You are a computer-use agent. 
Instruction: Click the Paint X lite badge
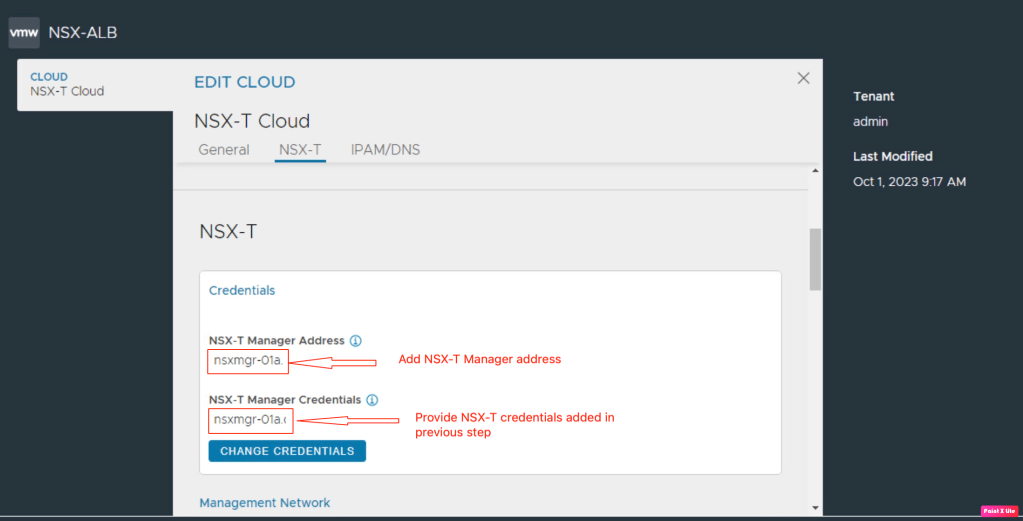tap(999, 510)
